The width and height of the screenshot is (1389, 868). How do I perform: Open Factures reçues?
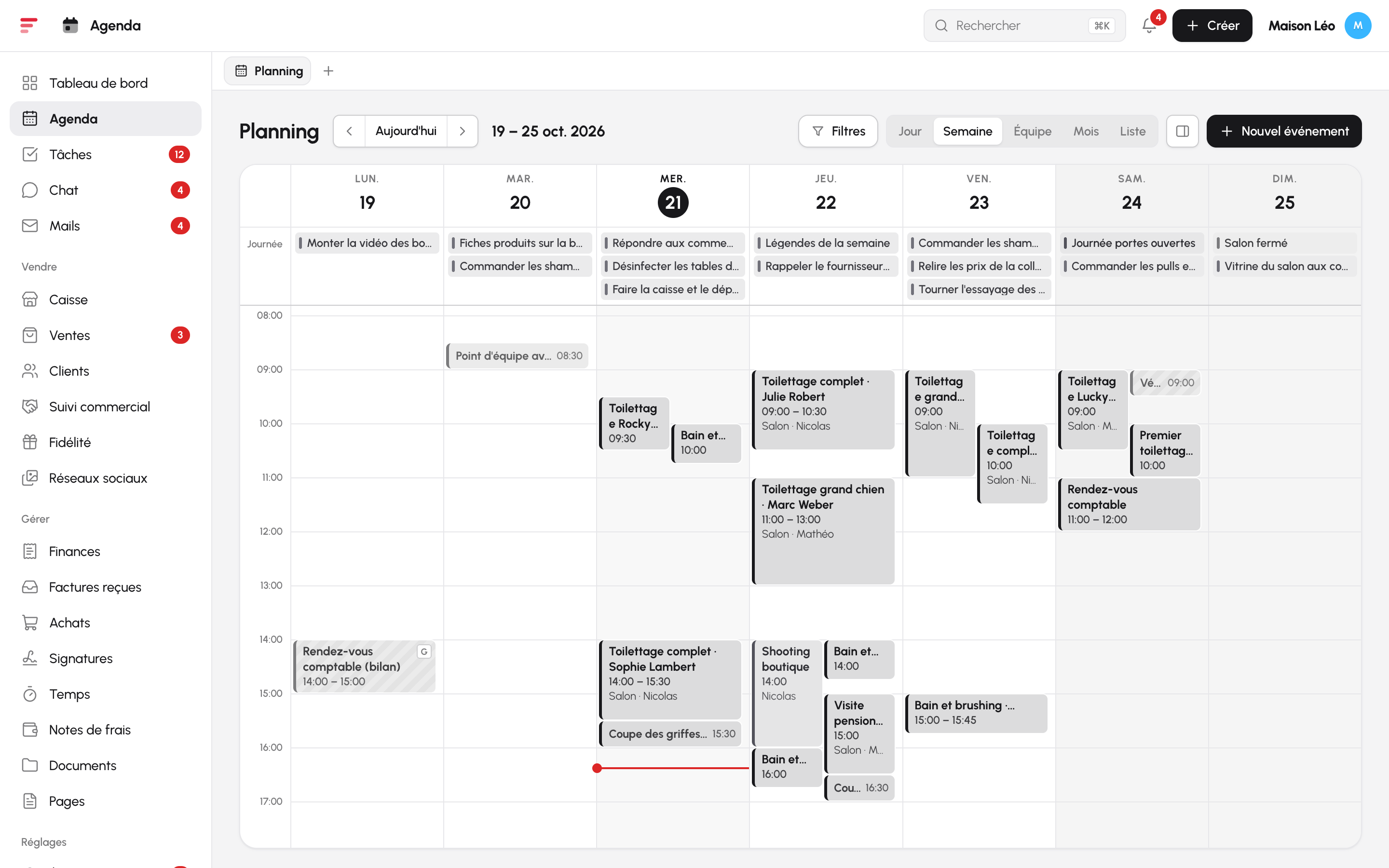click(x=106, y=587)
